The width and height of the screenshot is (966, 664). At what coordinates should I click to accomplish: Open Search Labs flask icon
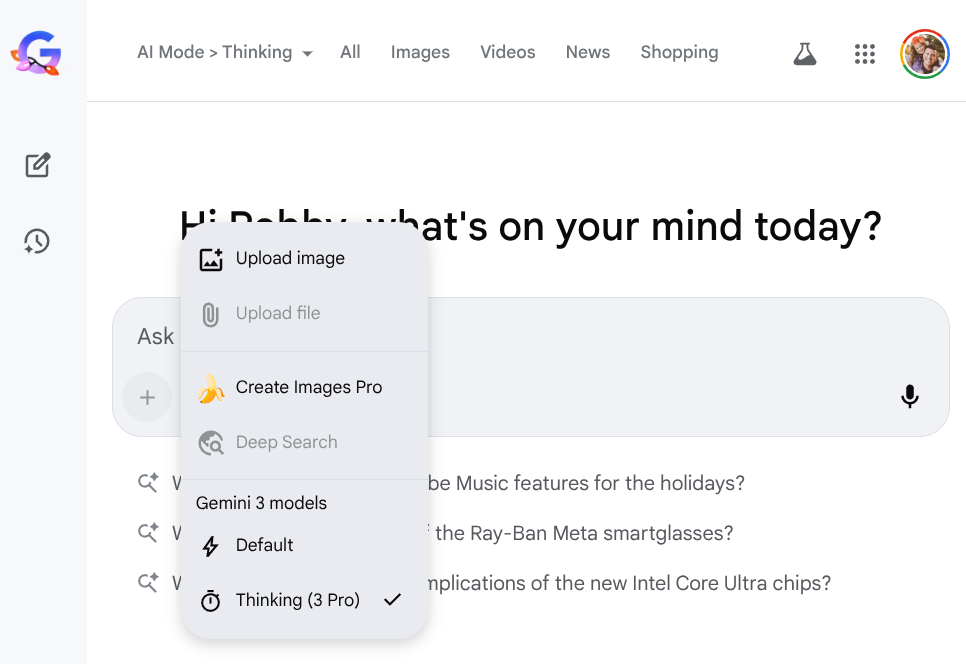[805, 54]
